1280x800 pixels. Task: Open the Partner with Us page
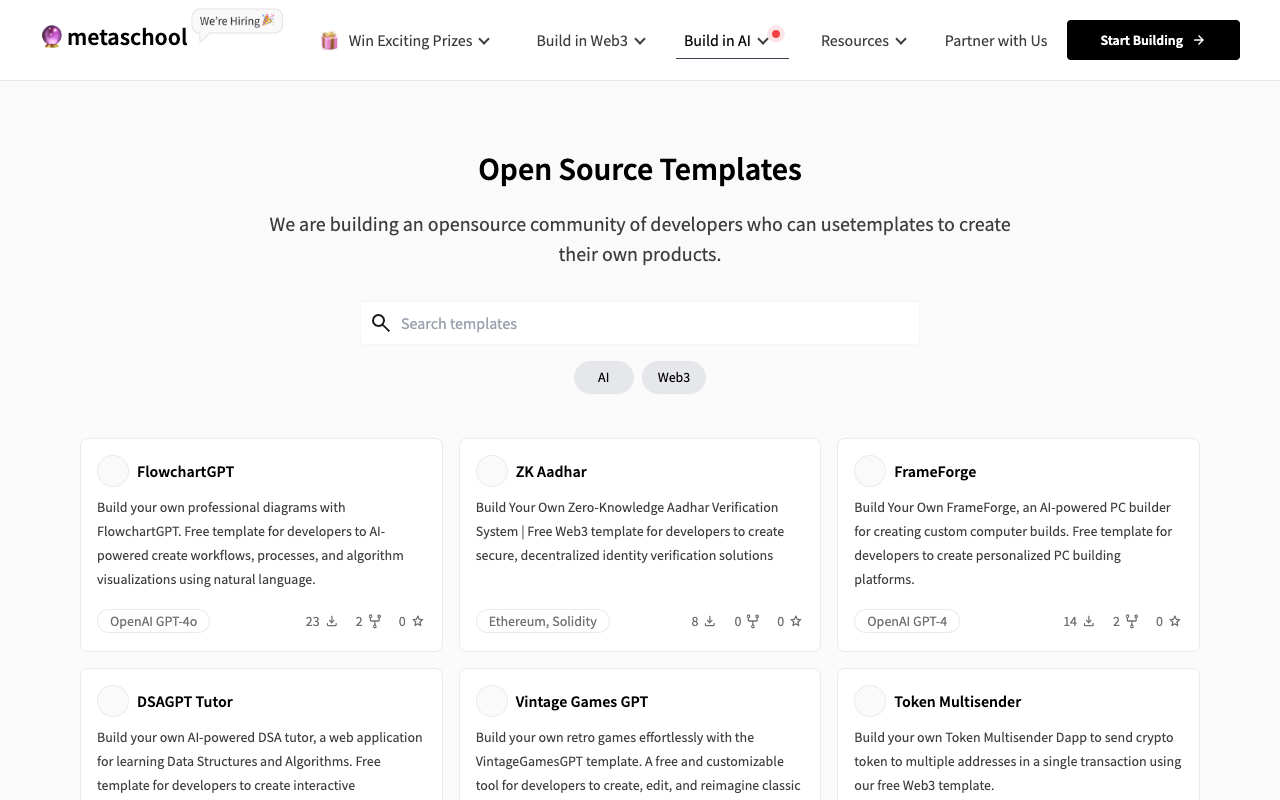[x=996, y=40]
